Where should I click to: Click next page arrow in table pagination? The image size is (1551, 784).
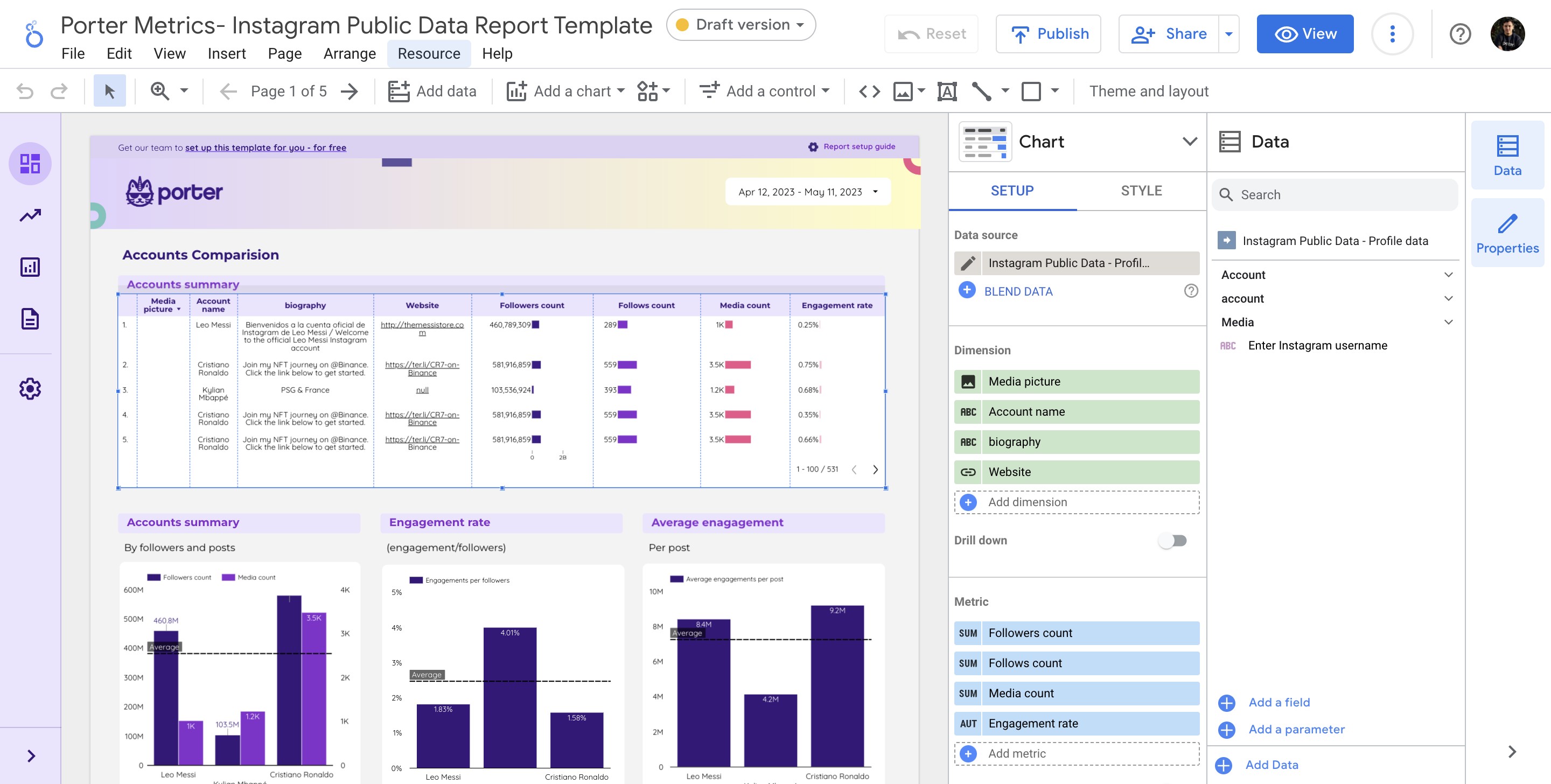875,470
